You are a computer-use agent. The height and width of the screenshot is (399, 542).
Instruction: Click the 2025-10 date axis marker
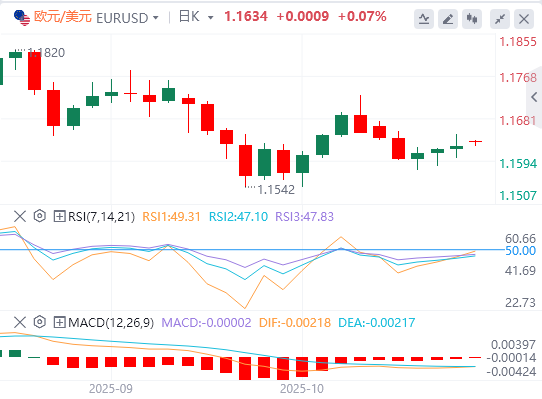(x=302, y=389)
